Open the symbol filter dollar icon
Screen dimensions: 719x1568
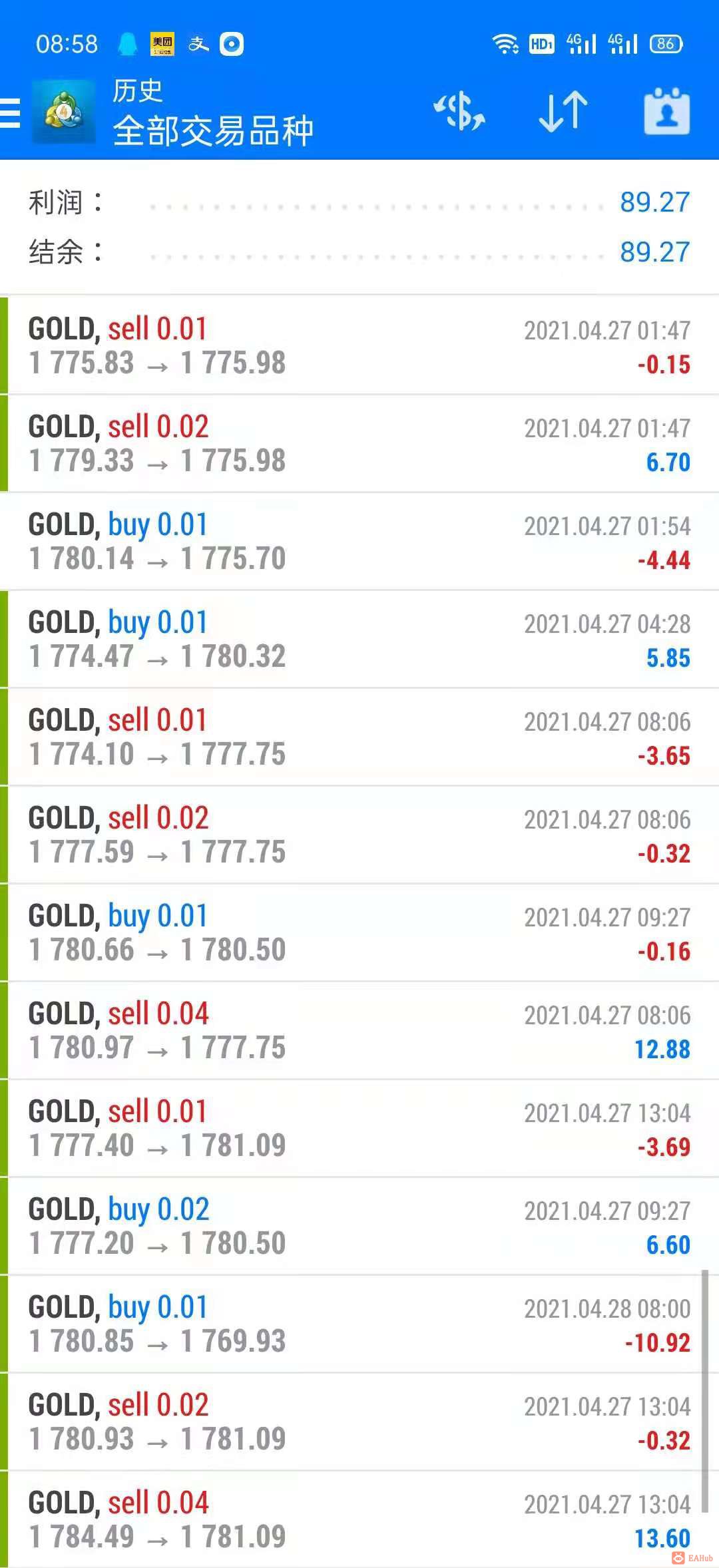pos(459,111)
